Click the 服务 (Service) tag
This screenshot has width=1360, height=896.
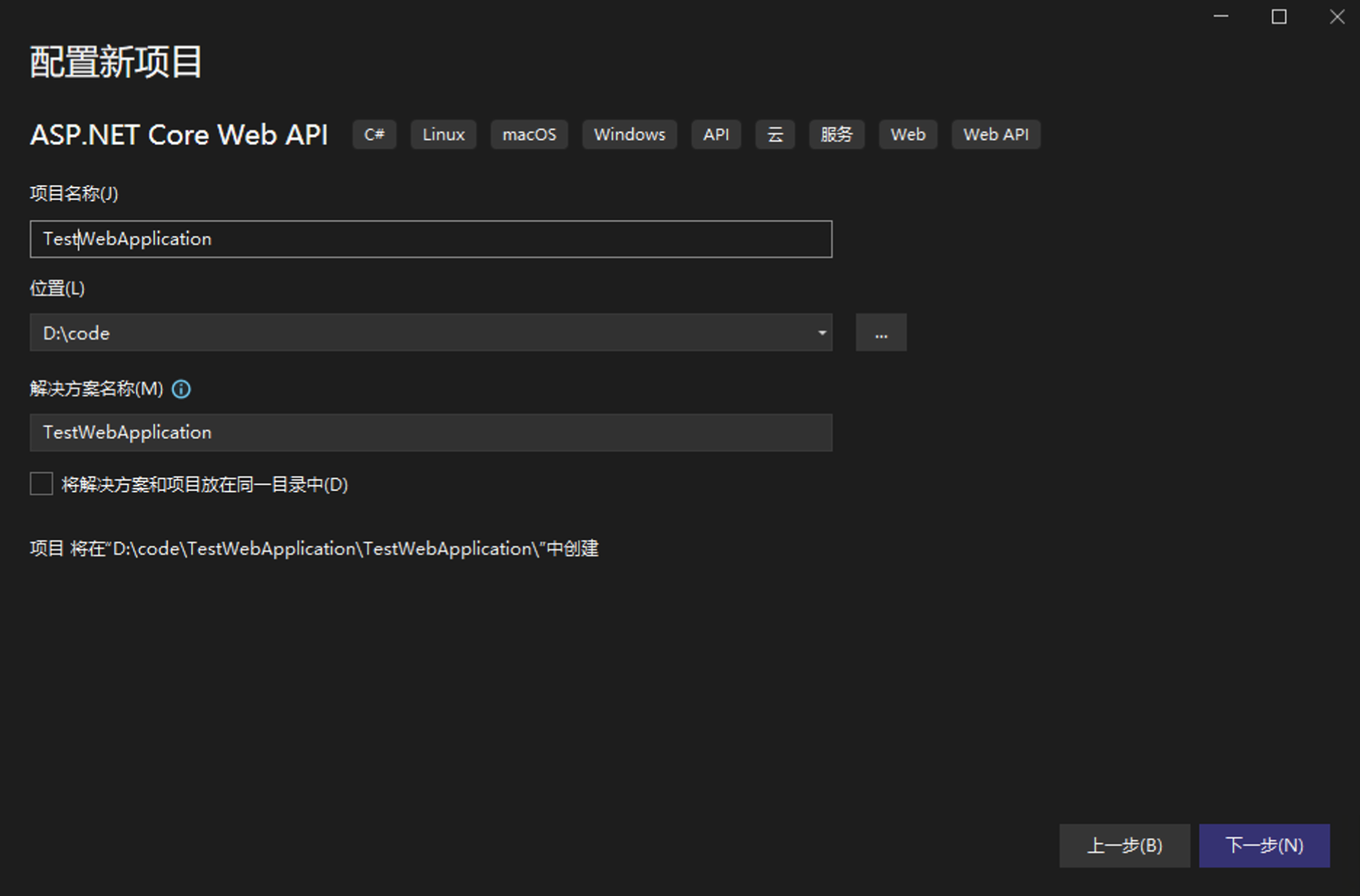pyautogui.click(x=836, y=134)
